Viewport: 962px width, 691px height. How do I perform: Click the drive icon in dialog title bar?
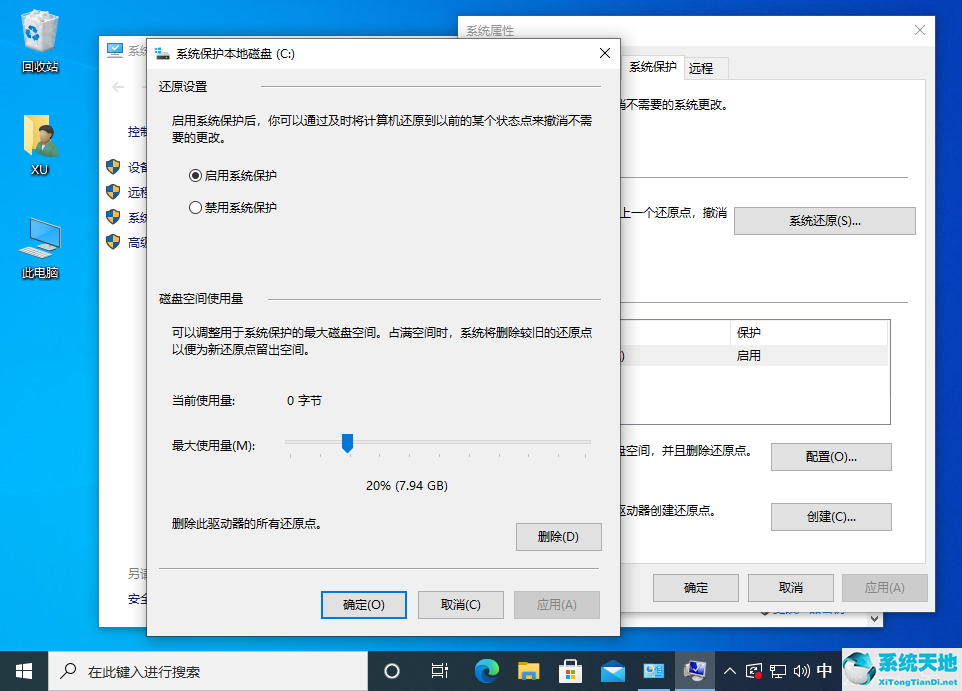point(162,53)
